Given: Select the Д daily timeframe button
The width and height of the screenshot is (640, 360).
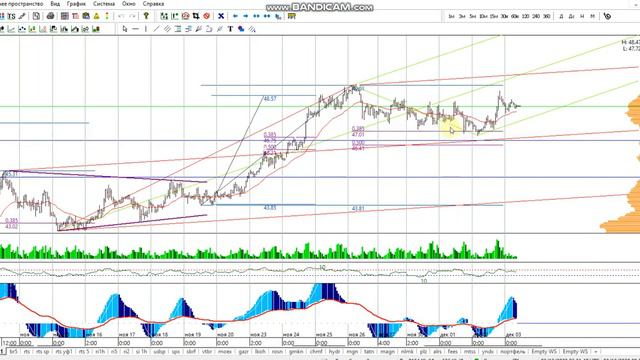Looking at the screenshot, I should click(x=561, y=16).
